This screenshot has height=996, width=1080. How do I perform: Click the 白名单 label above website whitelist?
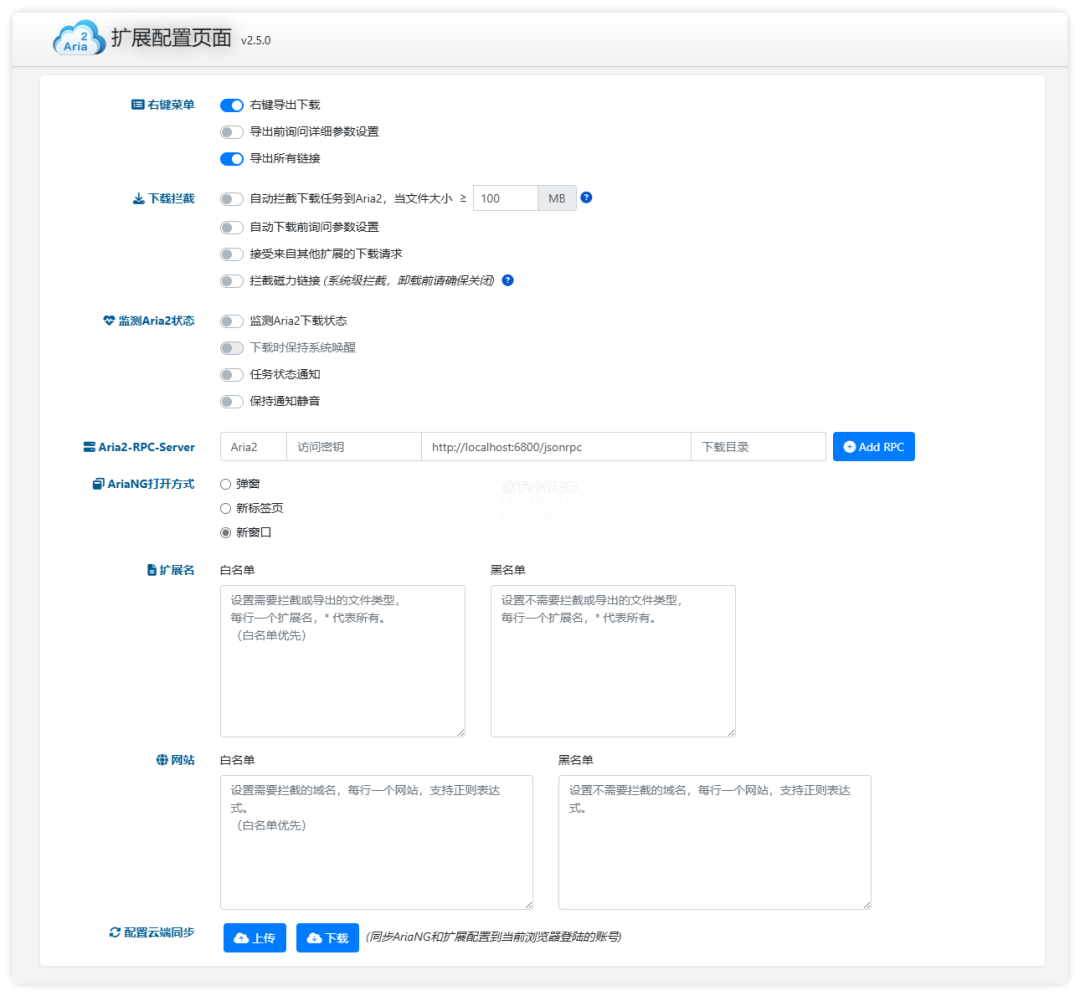pos(237,760)
